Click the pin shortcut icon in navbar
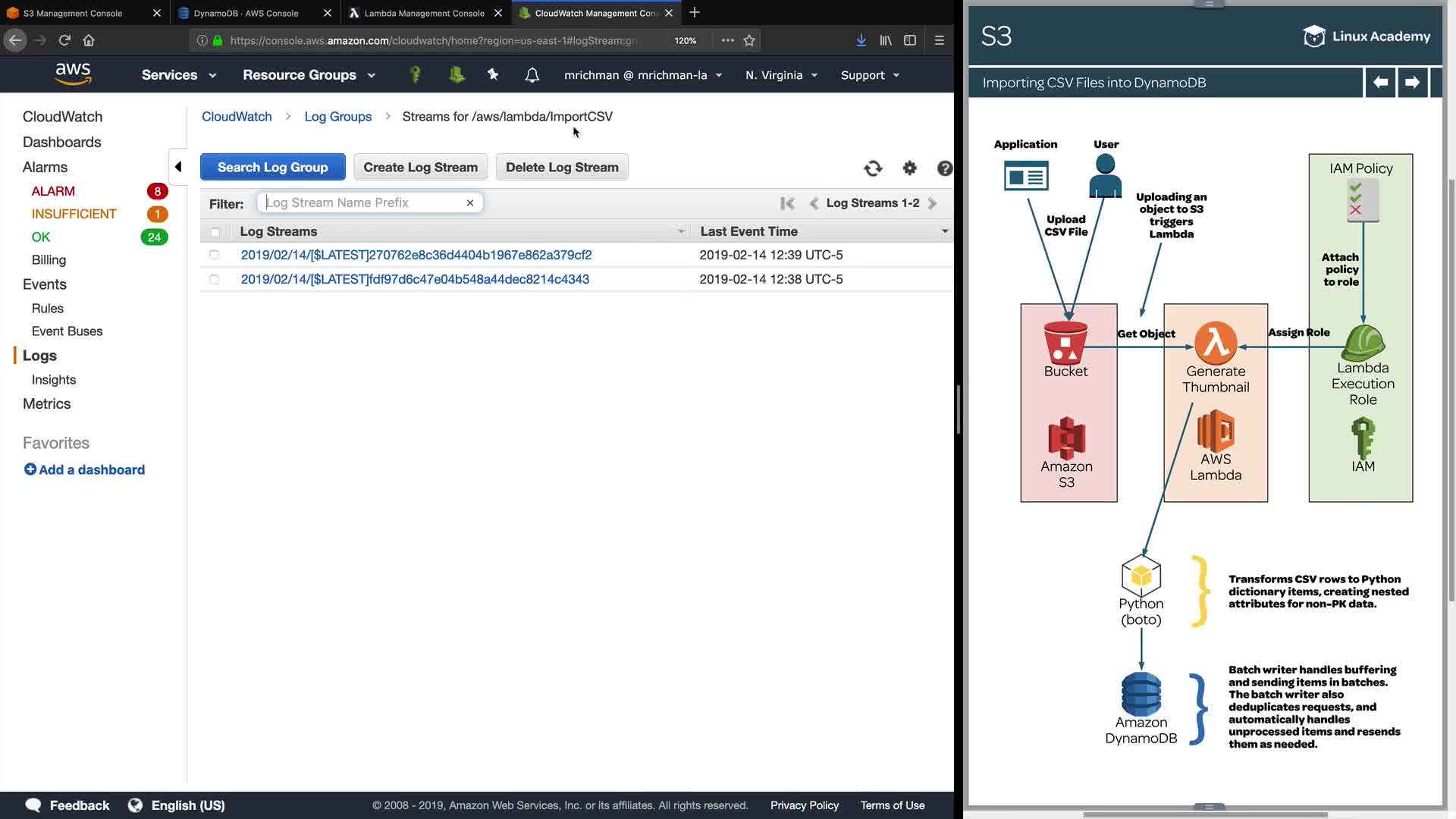The width and height of the screenshot is (1456, 819). [x=493, y=74]
